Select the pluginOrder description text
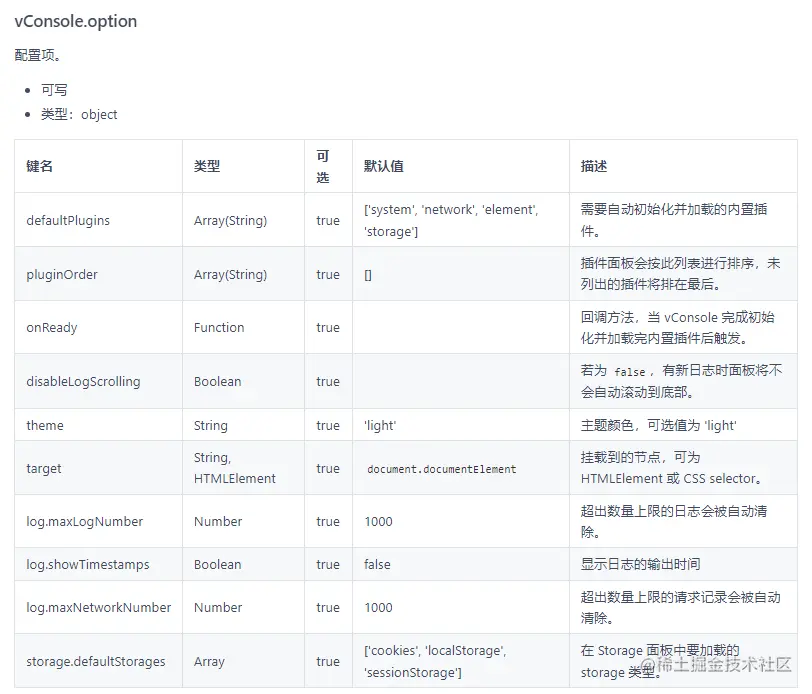 pyautogui.click(x=680, y=274)
